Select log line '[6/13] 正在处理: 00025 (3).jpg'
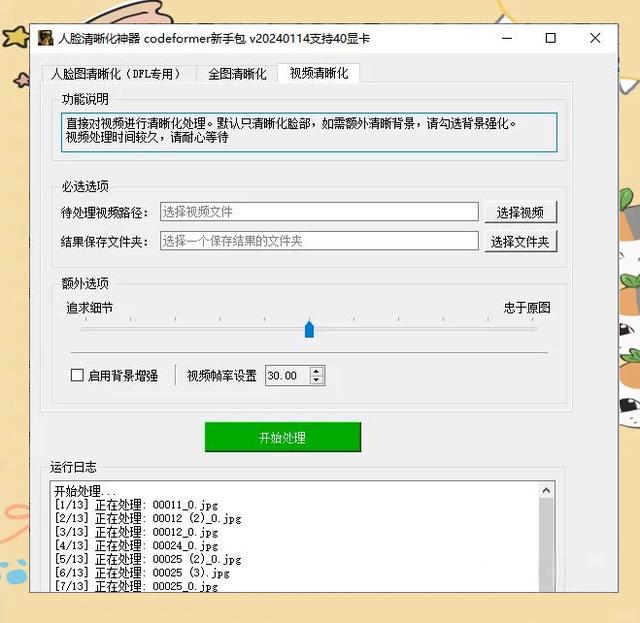The height and width of the screenshot is (623, 640). [142, 573]
